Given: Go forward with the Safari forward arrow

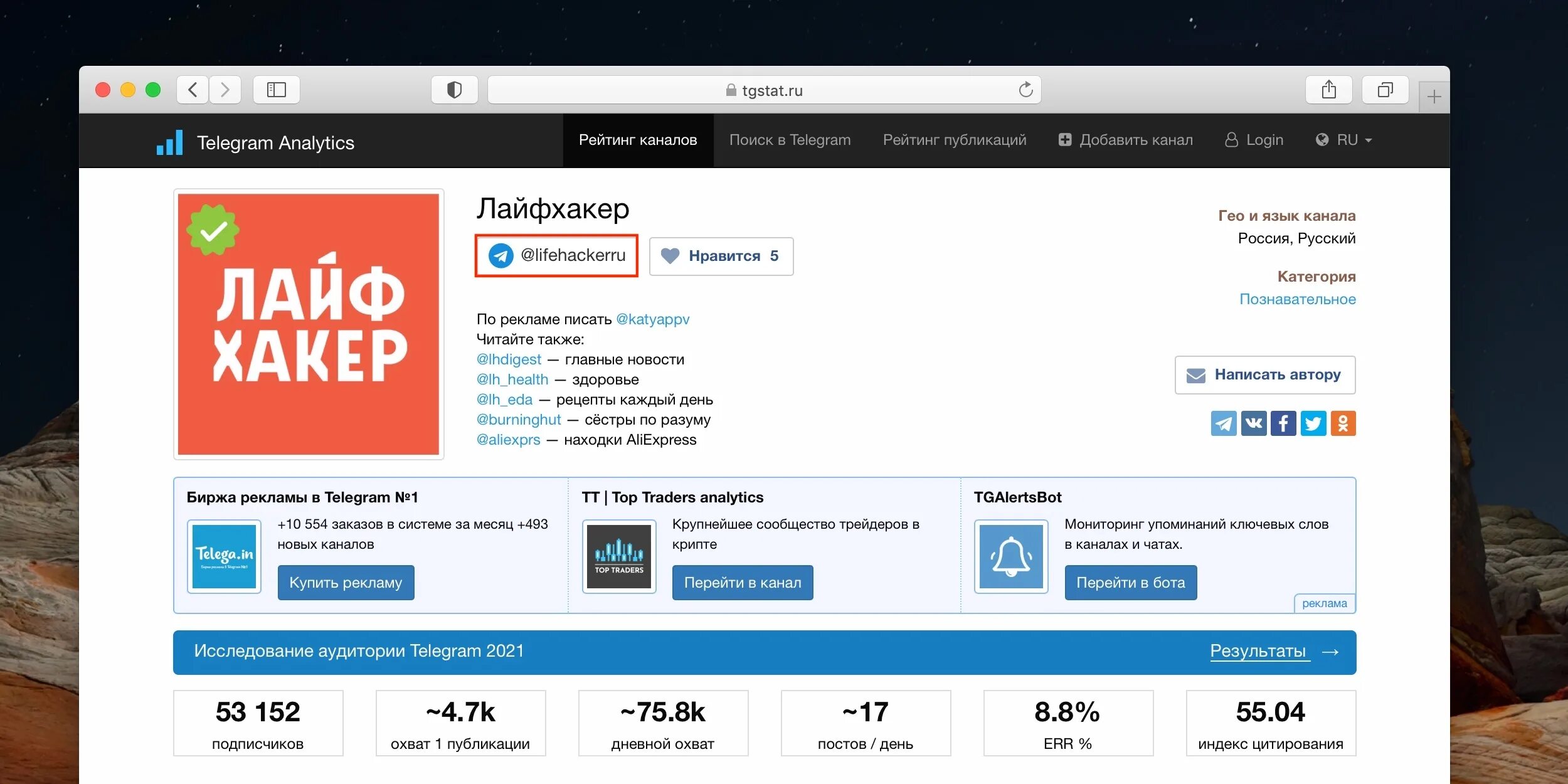Looking at the screenshot, I should pyautogui.click(x=225, y=90).
